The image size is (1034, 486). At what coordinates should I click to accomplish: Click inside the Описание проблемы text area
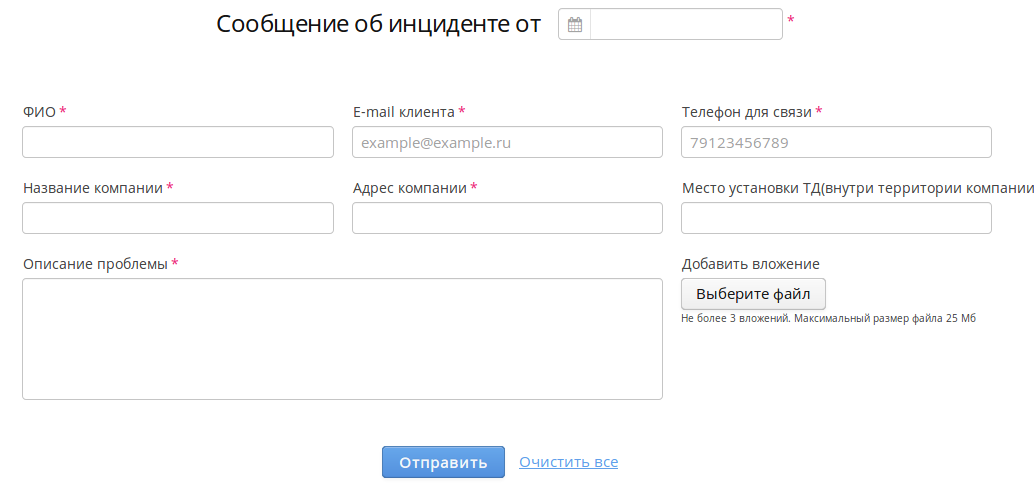342,339
